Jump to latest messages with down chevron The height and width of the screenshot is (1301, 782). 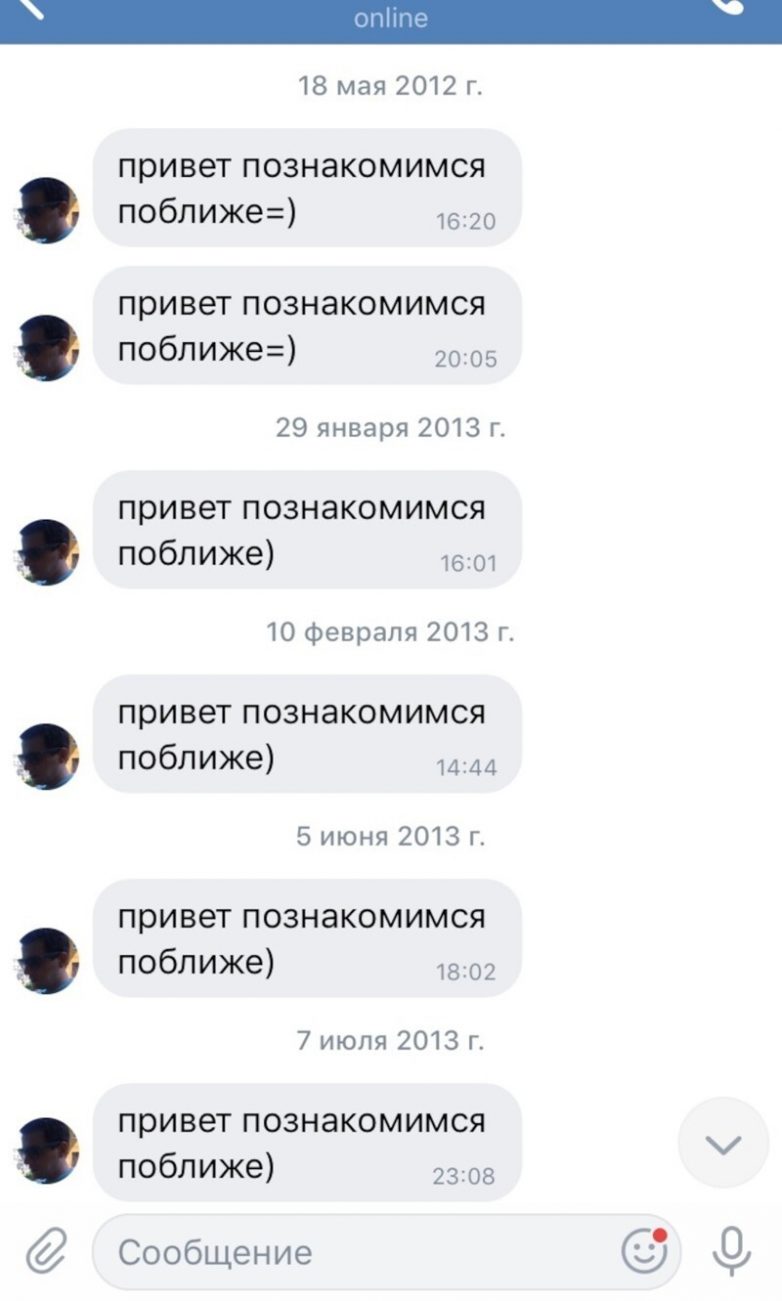[723, 1143]
